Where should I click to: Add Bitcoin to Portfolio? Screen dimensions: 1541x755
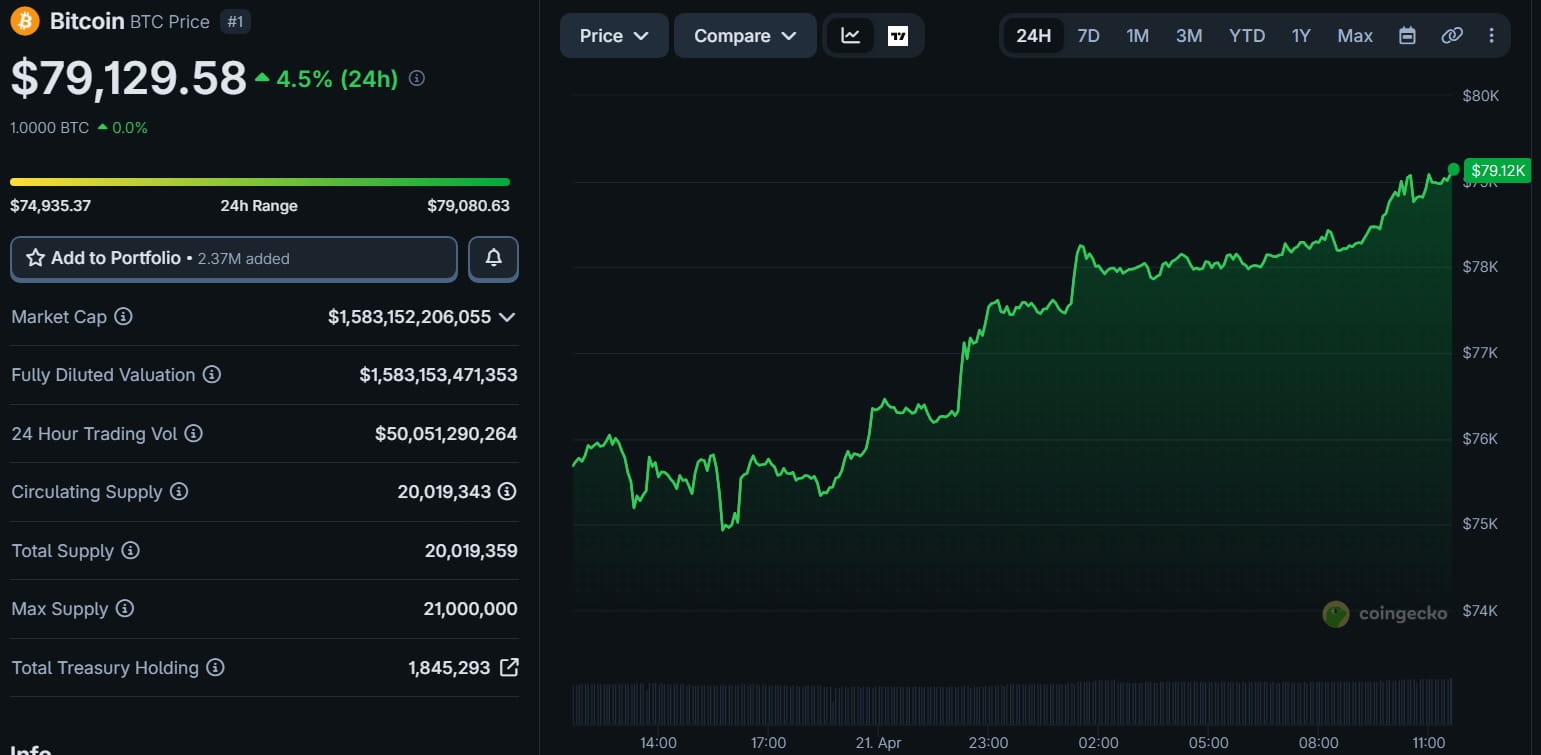(233, 258)
